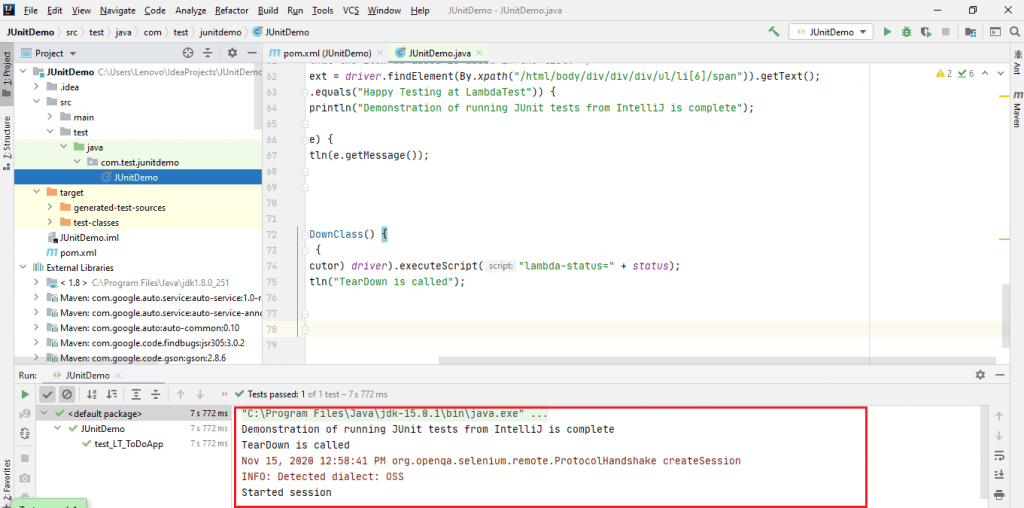Collapse the target folder
1024x508 pixels.
[37, 193]
